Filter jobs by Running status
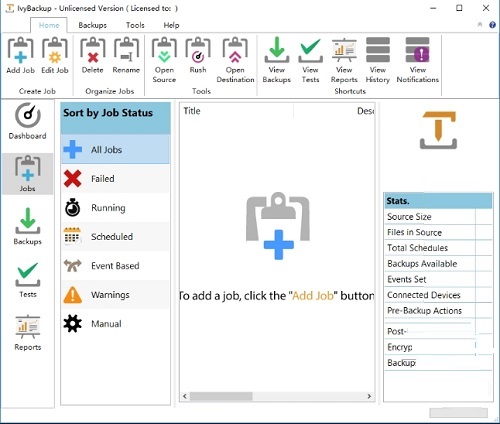This screenshot has width=500, height=424. pos(115,208)
